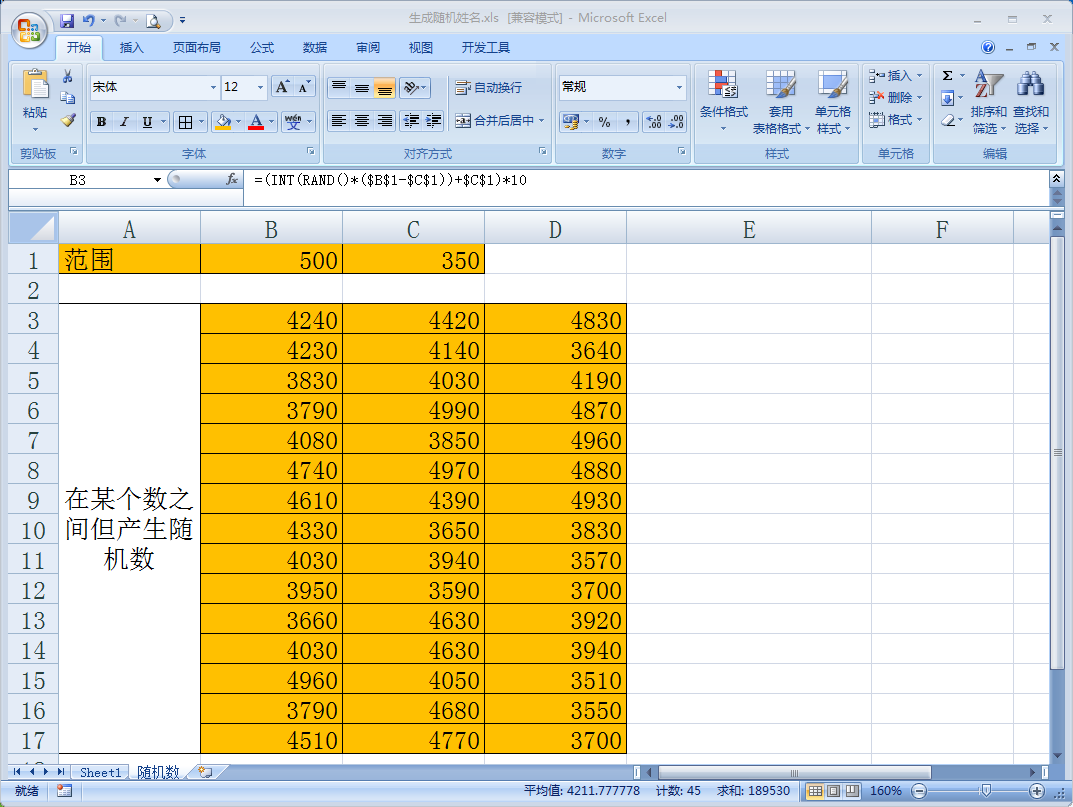
Task: Click the Save icon in quick access toolbar
Action: click(67, 20)
